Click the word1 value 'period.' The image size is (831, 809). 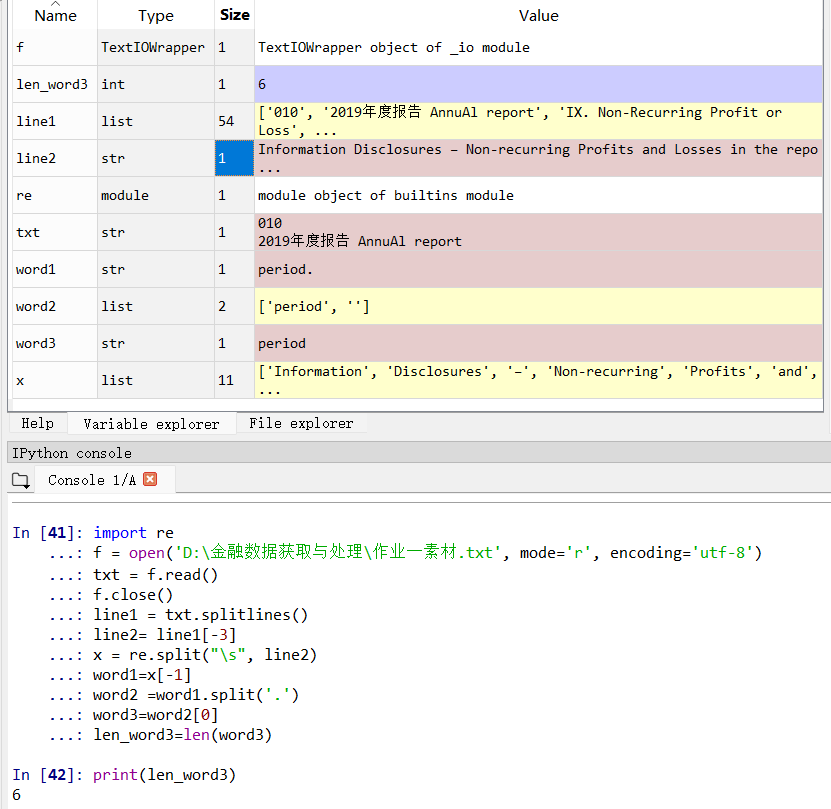(x=538, y=269)
